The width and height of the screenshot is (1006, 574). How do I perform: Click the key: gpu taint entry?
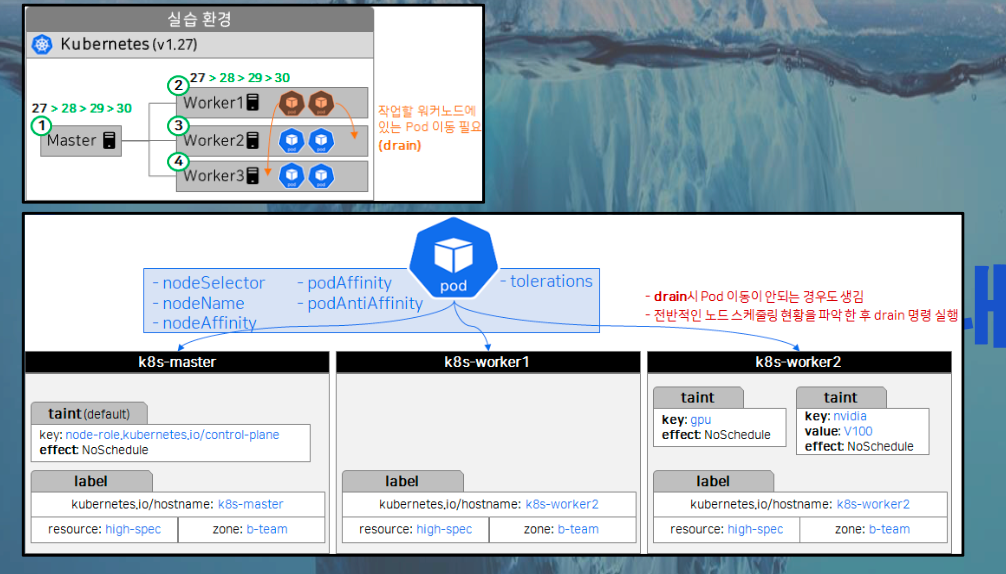(686, 420)
